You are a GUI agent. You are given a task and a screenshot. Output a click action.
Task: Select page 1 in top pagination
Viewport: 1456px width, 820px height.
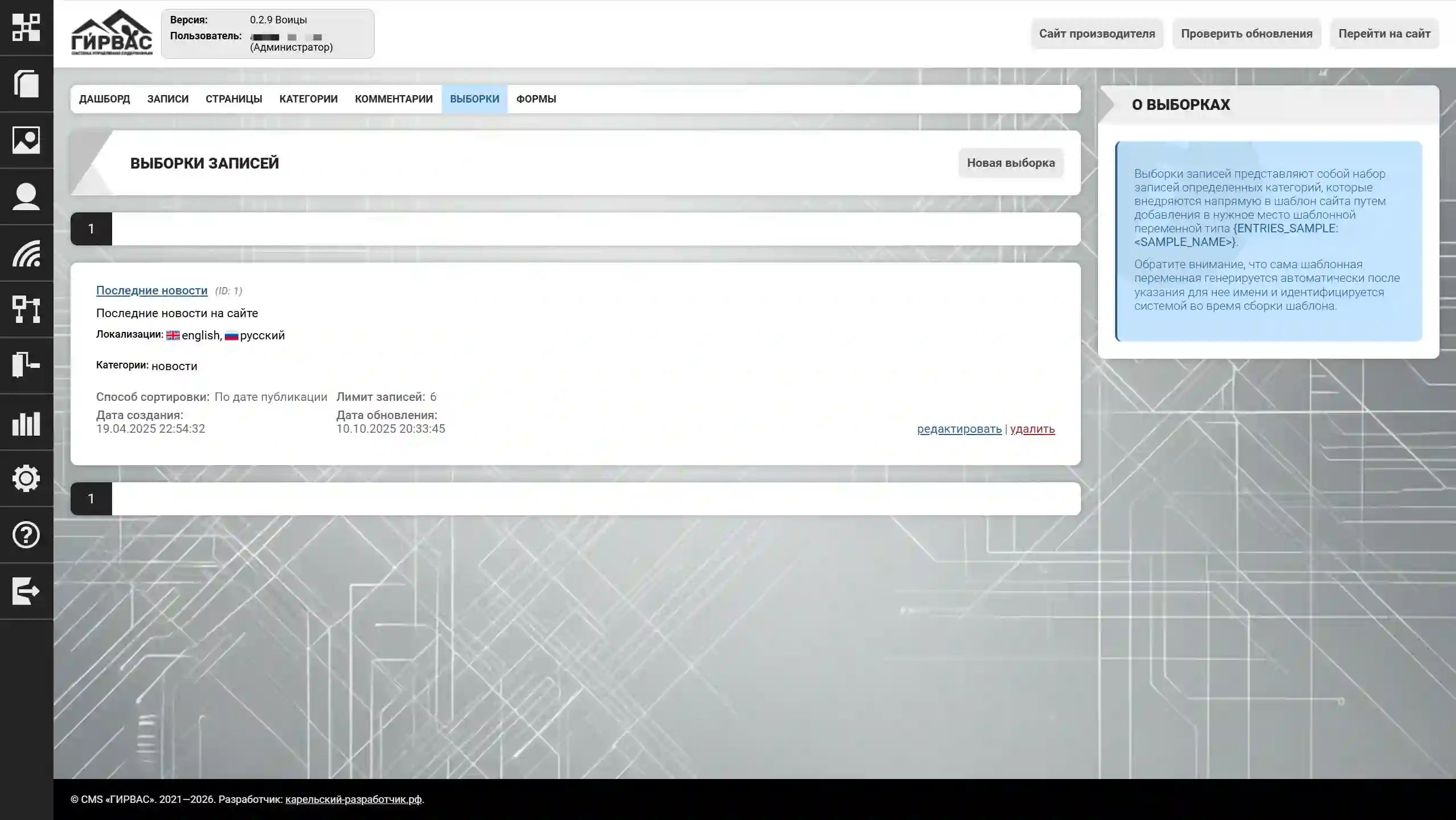tap(91, 229)
